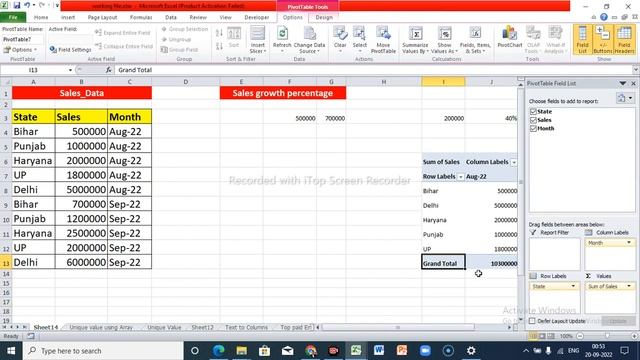The height and width of the screenshot is (360, 640).
Task: Click the formula bar input
Action: tap(373, 70)
